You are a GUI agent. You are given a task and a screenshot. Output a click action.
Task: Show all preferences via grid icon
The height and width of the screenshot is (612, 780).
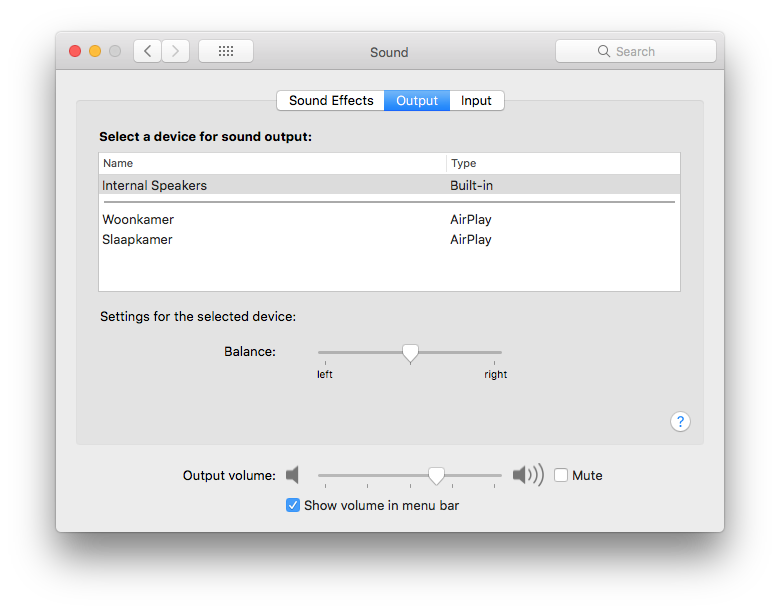tap(226, 51)
